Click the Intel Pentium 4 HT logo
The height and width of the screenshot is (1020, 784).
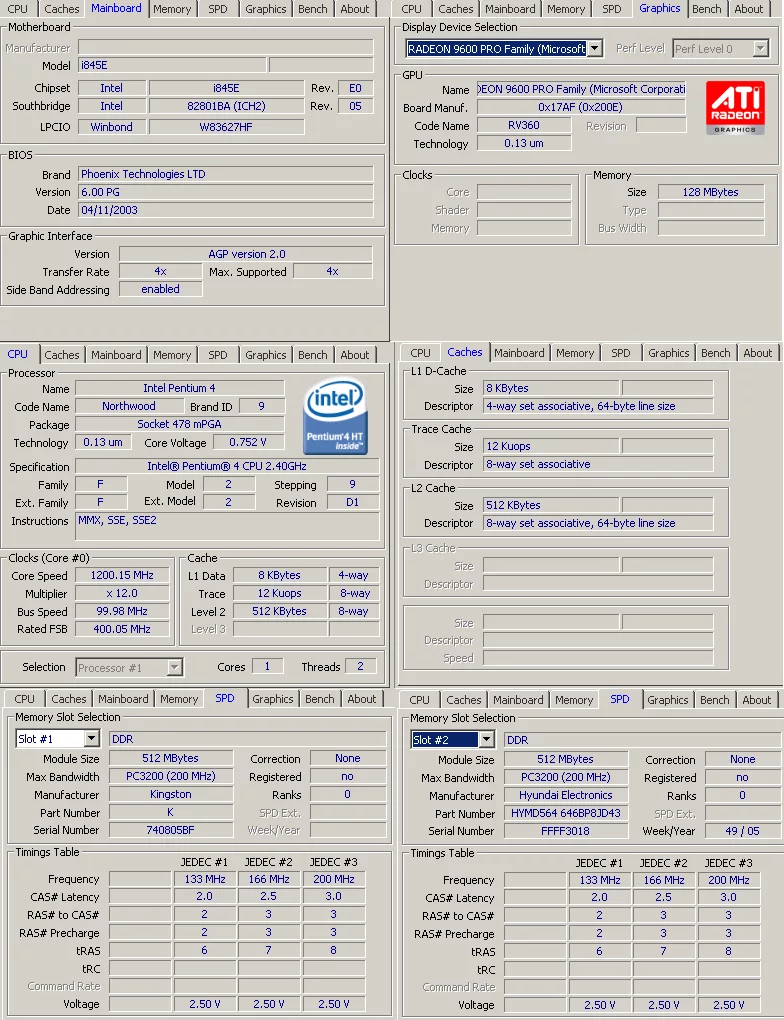coord(335,416)
